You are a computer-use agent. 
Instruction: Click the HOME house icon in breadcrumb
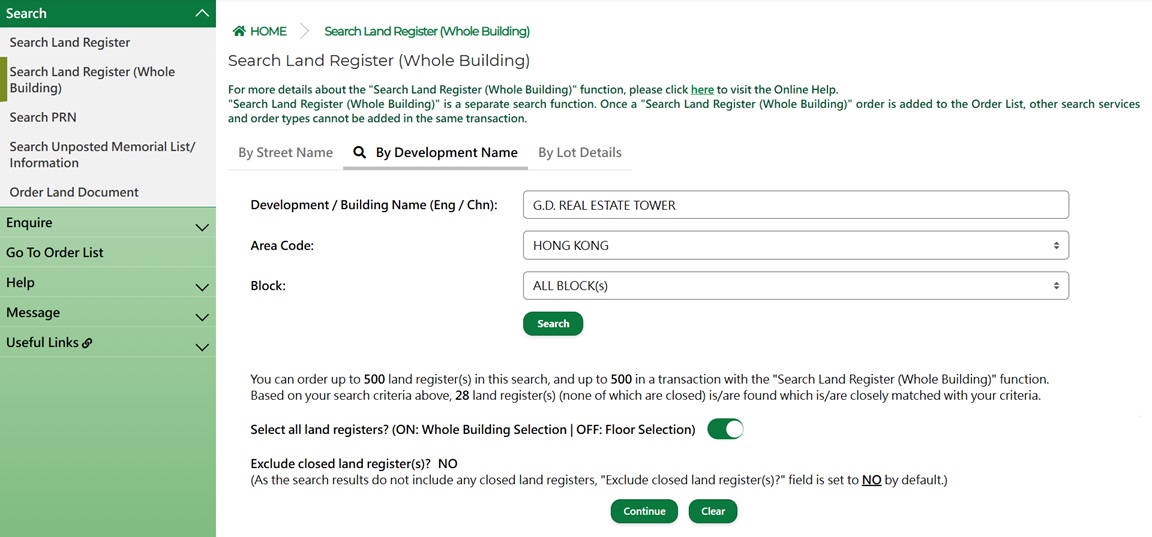239,31
